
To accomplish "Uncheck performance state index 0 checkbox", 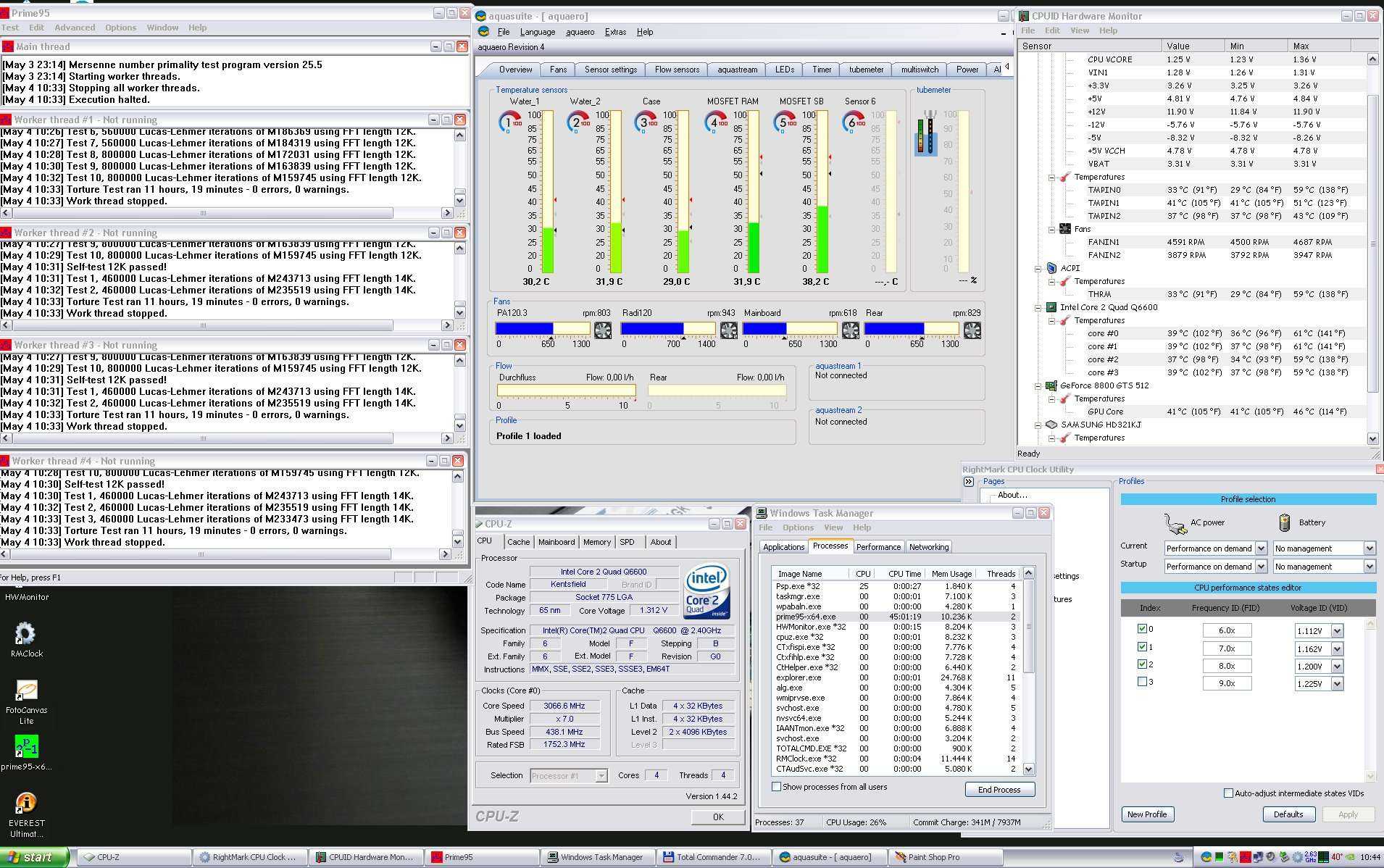I will 1142,629.
